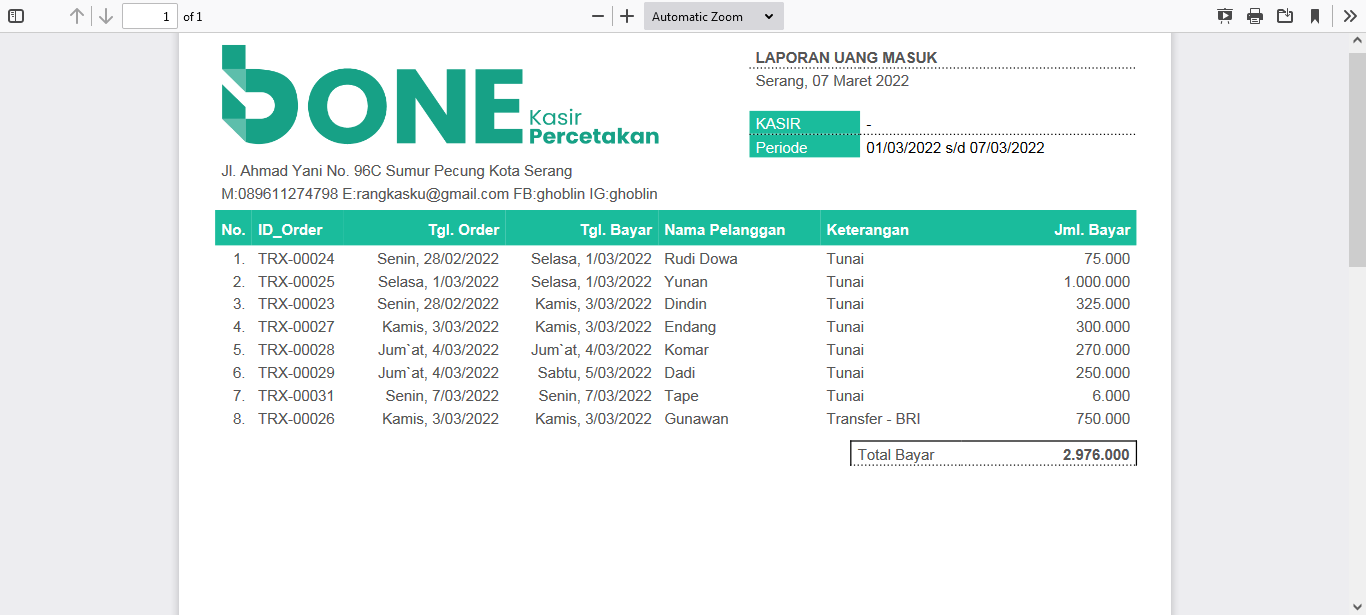Click order ID TRX-00026
1366x615 pixels.
pyautogui.click(x=296, y=419)
